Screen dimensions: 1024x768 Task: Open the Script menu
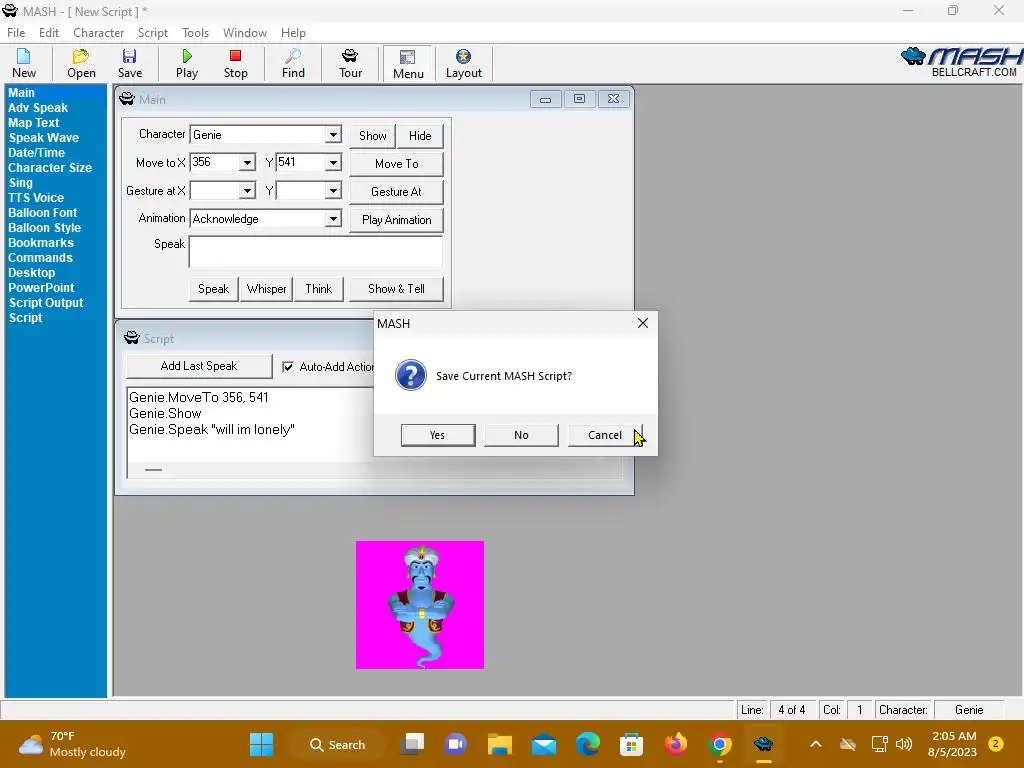click(x=153, y=33)
